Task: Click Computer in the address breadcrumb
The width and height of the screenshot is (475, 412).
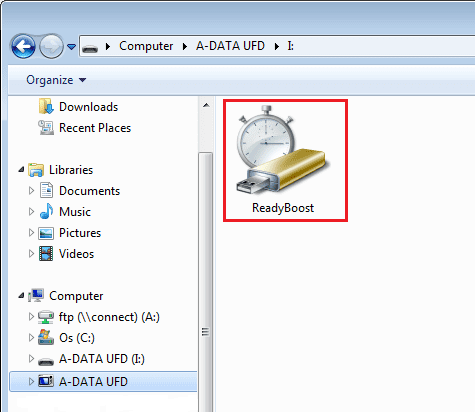Action: (x=146, y=46)
